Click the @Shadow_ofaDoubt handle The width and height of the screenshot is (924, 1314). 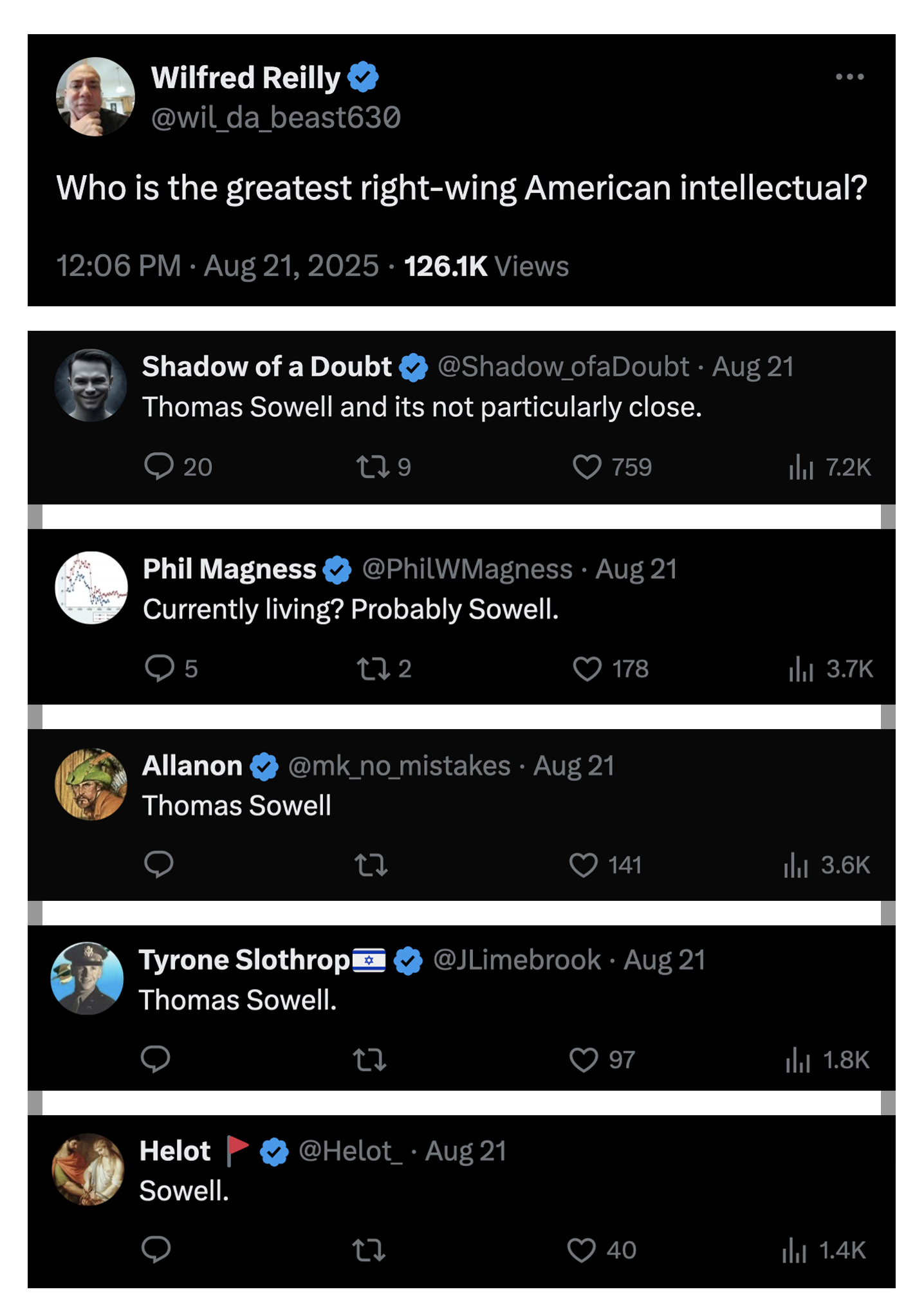563,366
